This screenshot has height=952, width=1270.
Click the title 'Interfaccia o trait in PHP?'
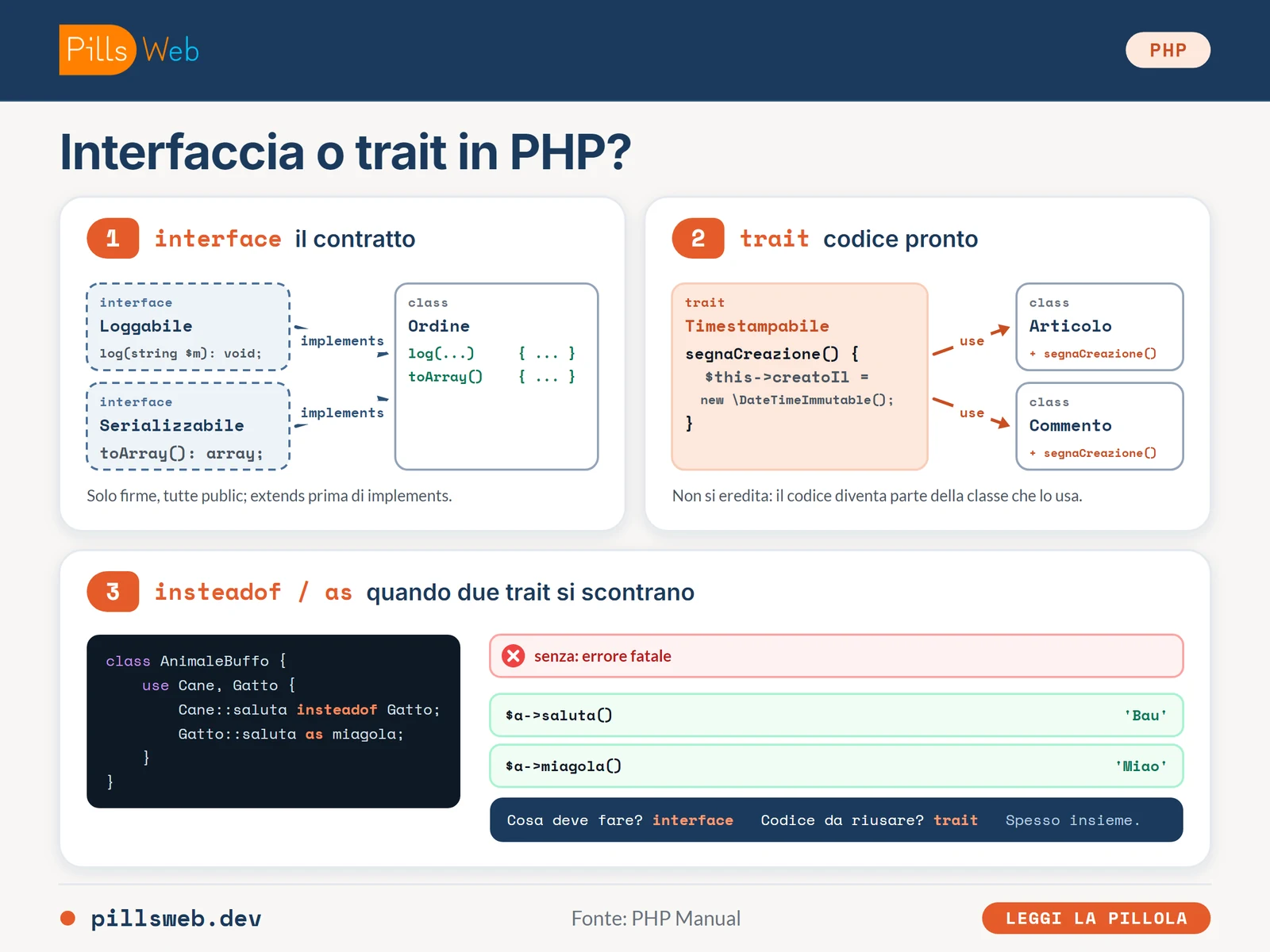click(345, 152)
